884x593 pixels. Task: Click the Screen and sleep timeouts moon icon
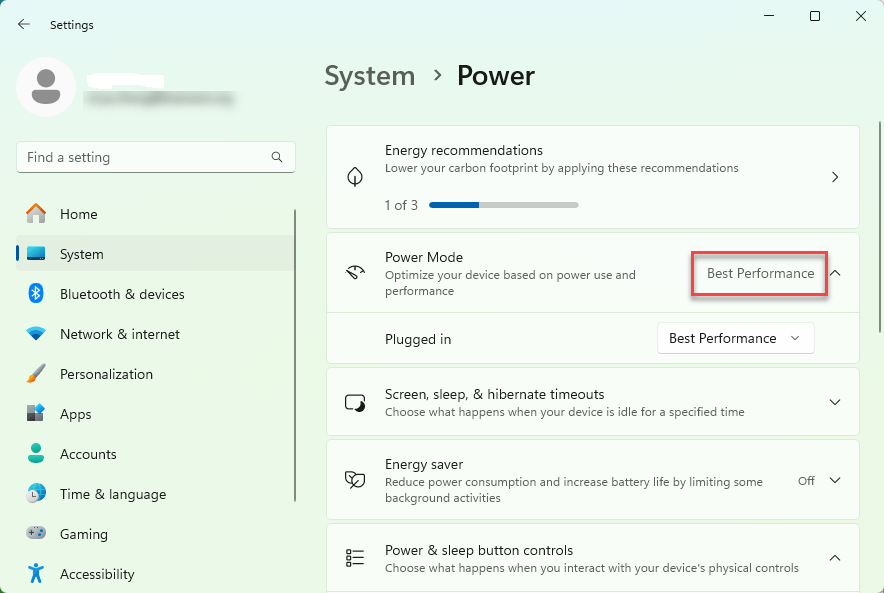(x=354, y=402)
